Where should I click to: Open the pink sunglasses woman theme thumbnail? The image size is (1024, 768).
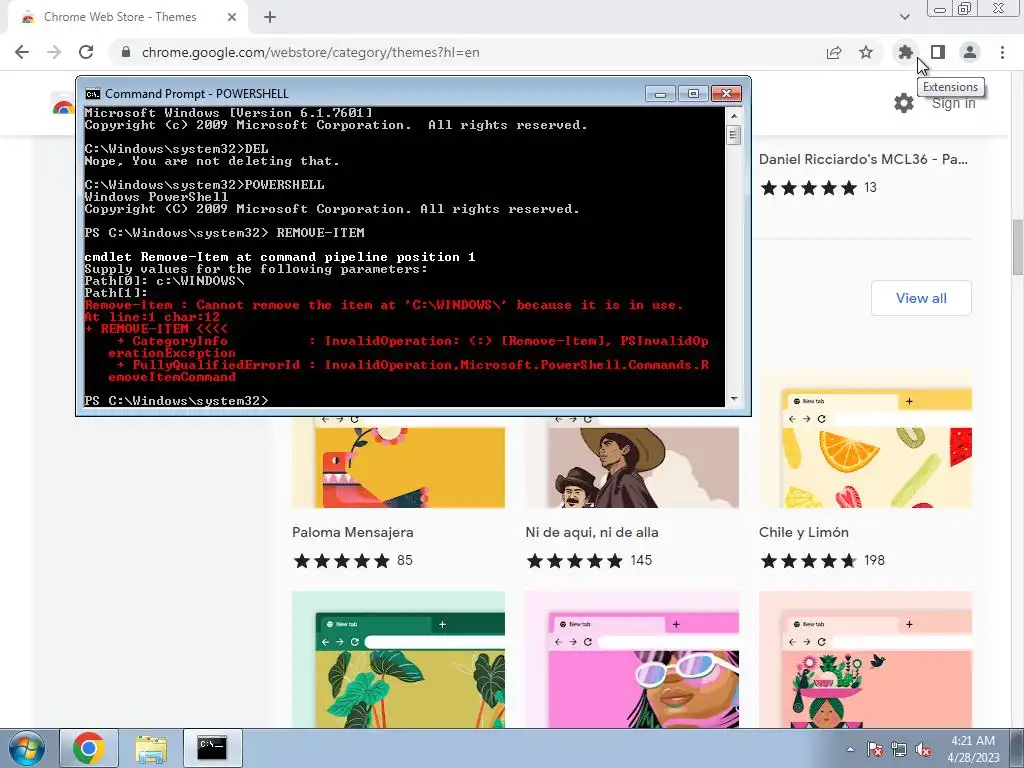632,660
